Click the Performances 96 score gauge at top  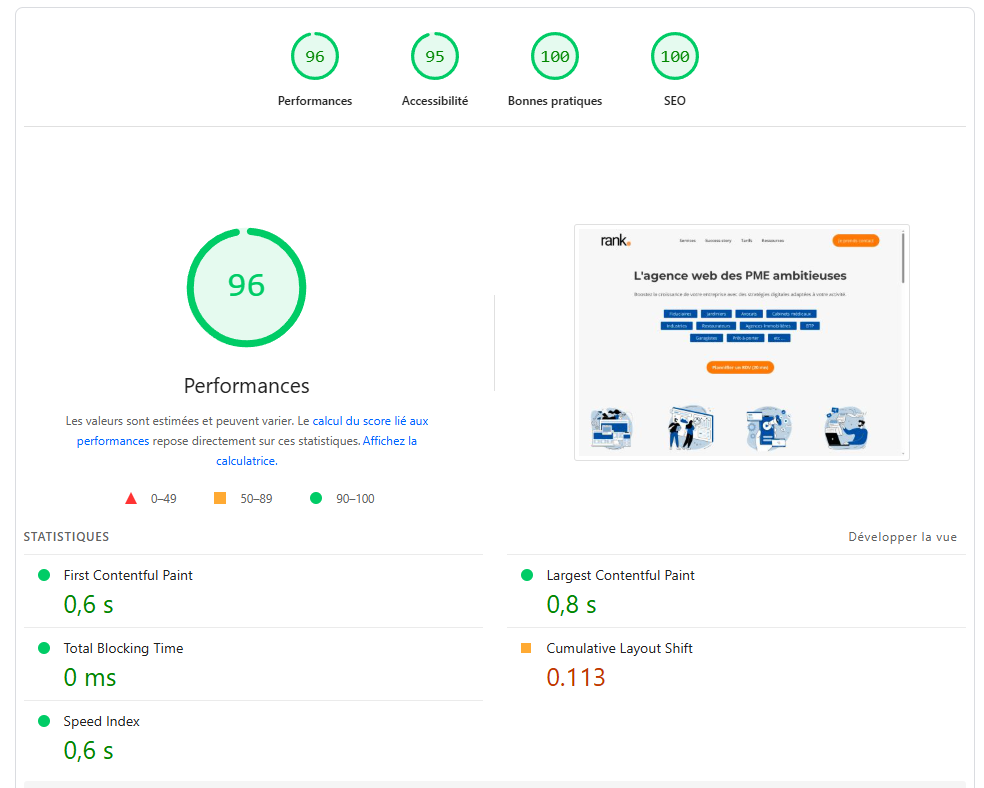pos(314,56)
